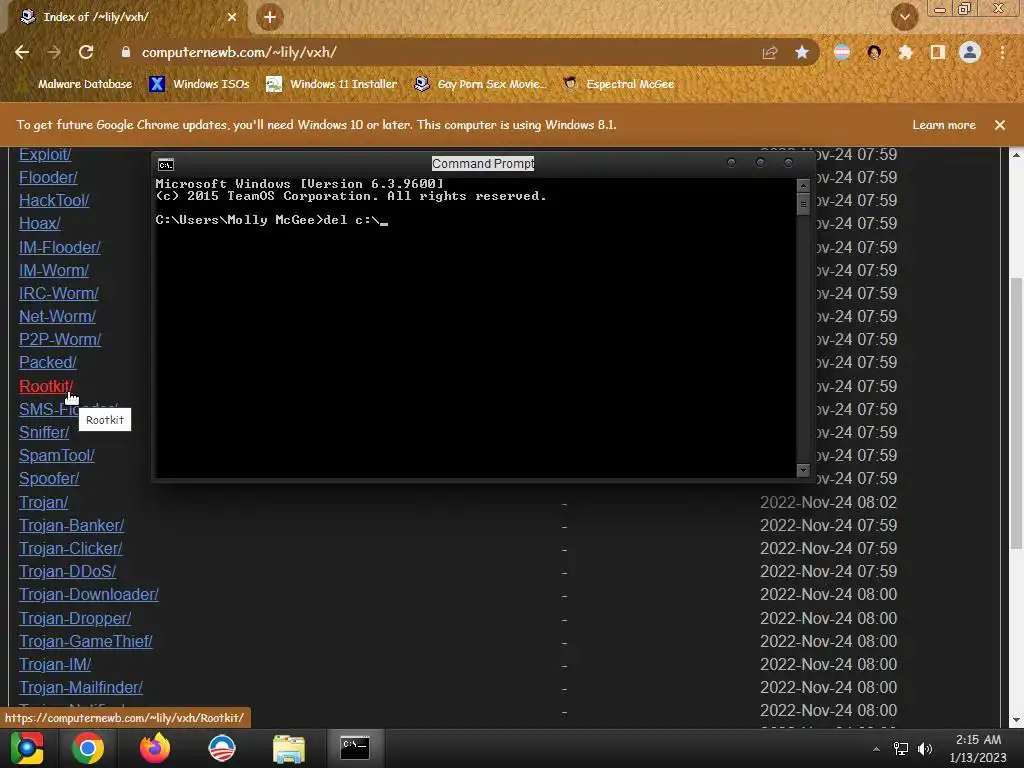Reload the current page
Screen dimensions: 1024x768
coord(86,52)
